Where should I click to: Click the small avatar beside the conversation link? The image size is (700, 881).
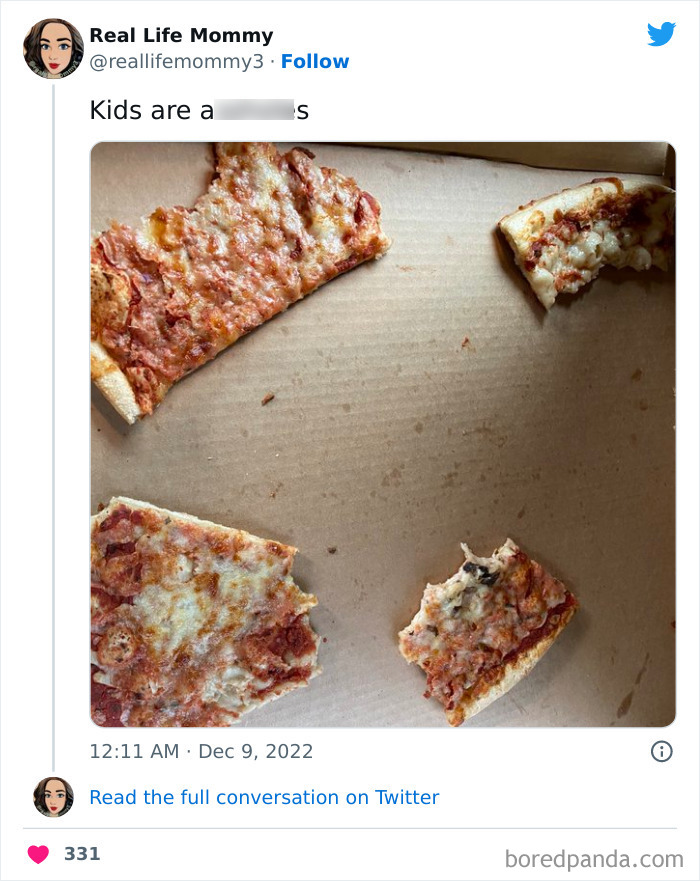tap(52, 797)
